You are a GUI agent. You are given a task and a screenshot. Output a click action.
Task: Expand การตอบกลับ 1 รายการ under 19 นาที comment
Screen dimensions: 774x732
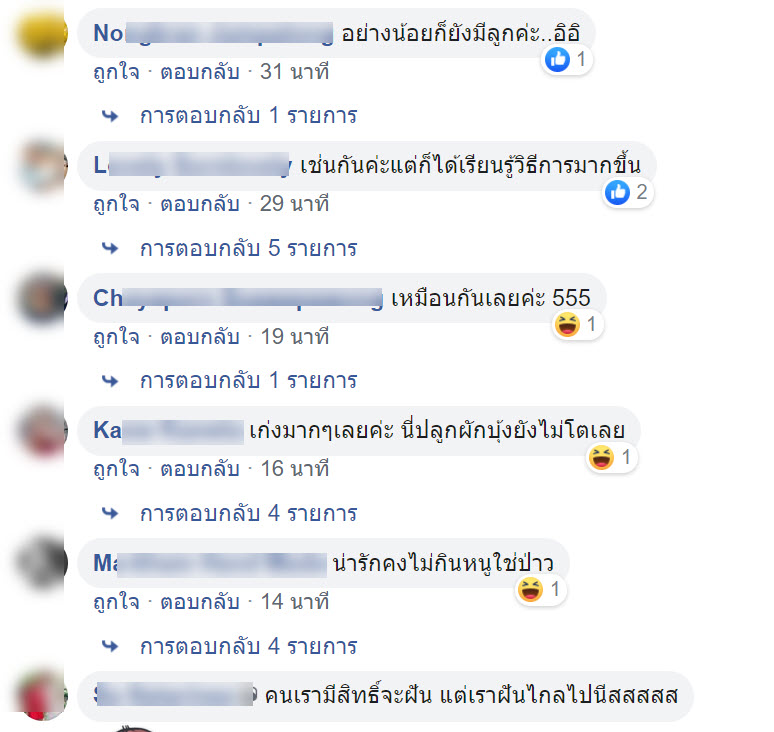tap(248, 381)
